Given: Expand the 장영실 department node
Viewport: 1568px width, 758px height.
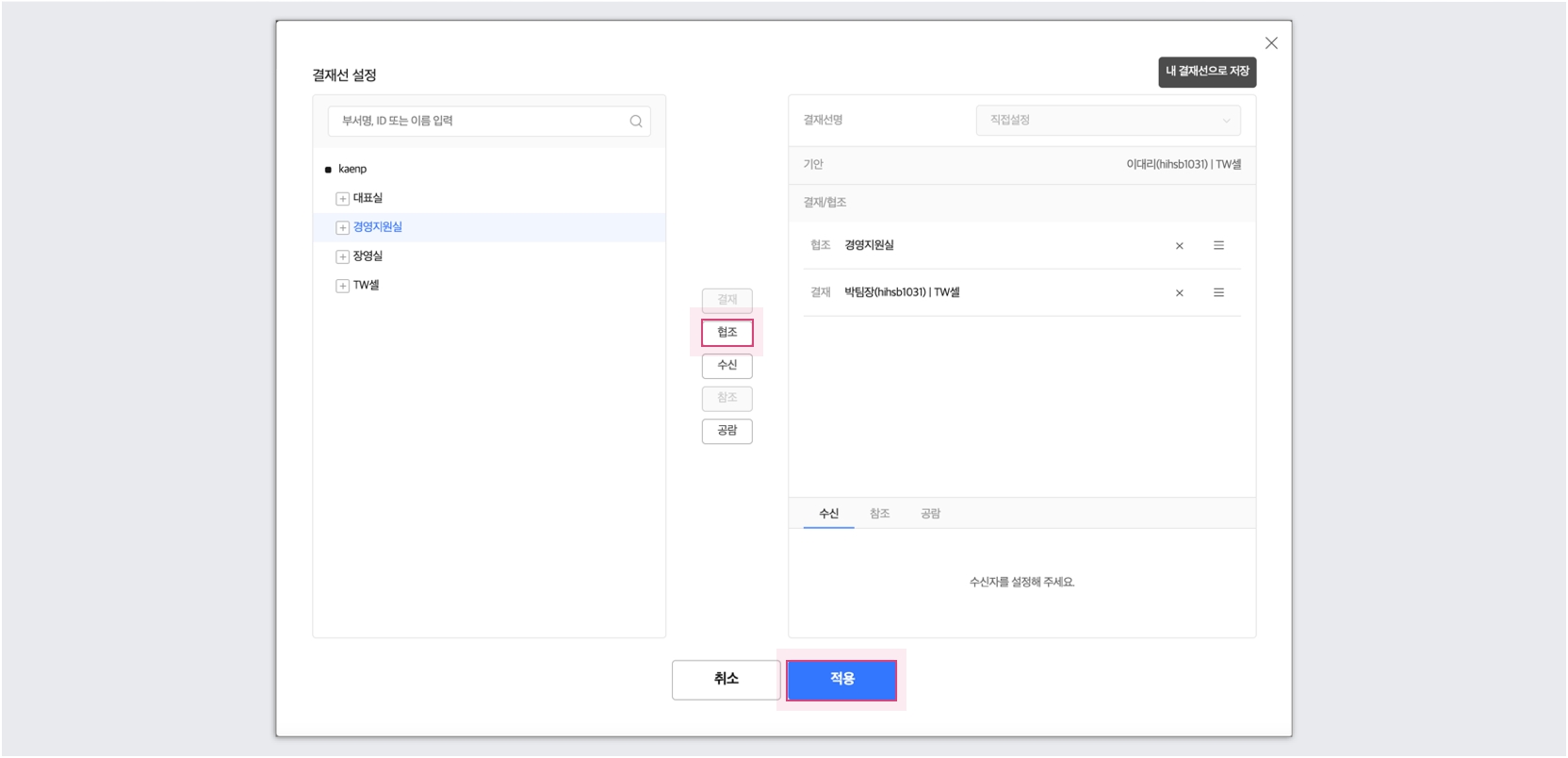Looking at the screenshot, I should click(342, 256).
